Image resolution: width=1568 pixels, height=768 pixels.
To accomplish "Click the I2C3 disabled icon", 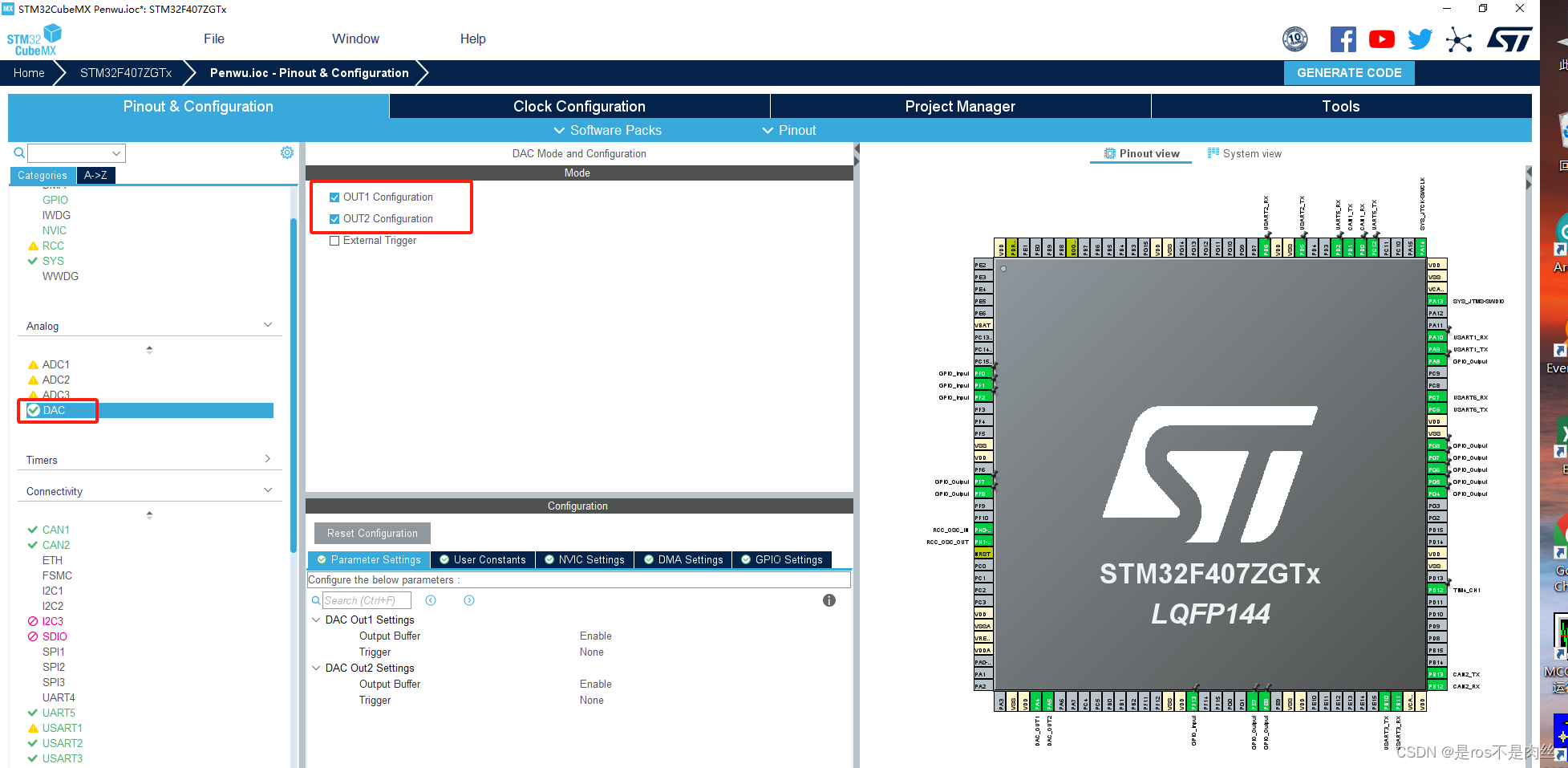I will (x=33, y=621).
